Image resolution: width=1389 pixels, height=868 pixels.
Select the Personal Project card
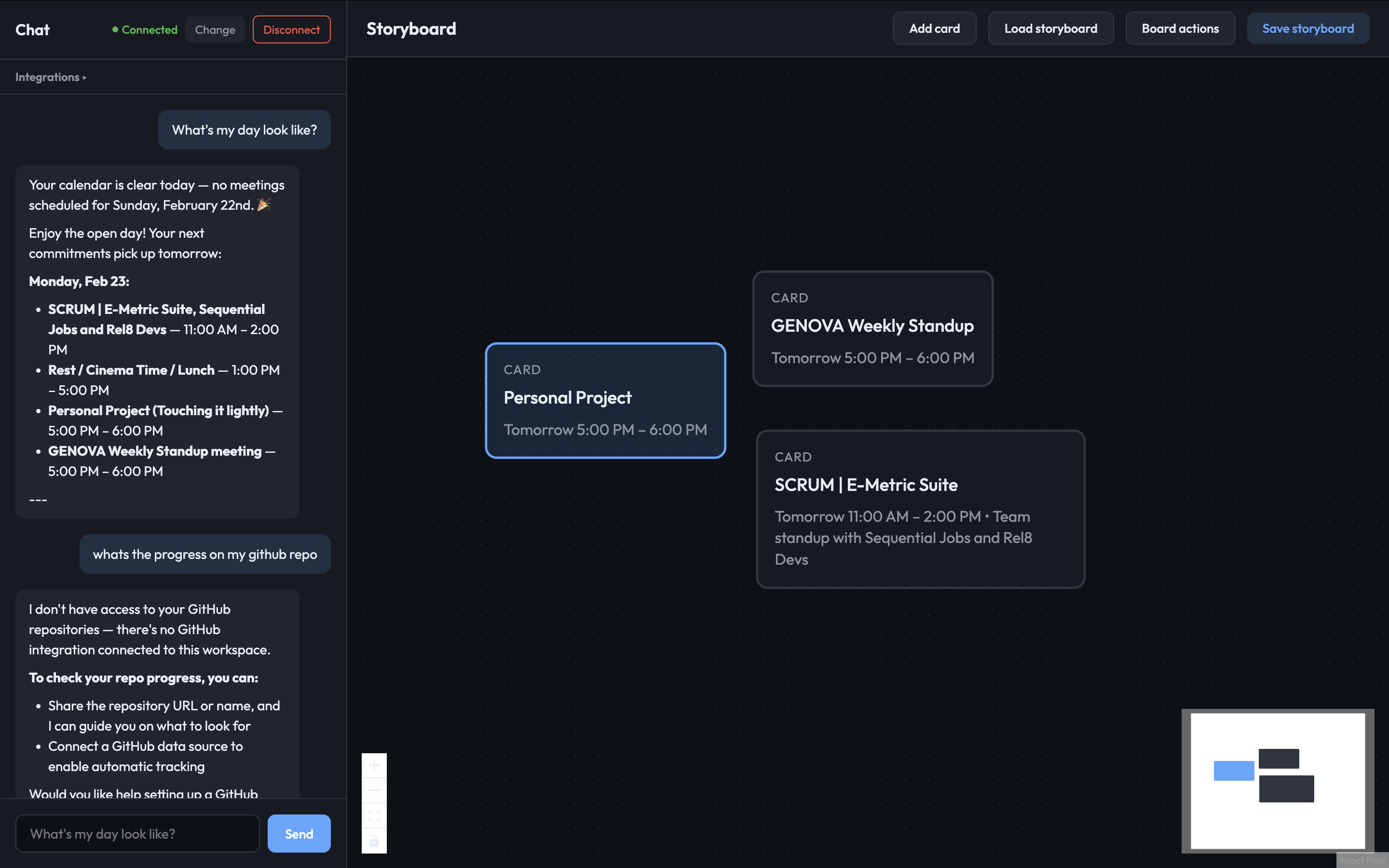(605, 400)
